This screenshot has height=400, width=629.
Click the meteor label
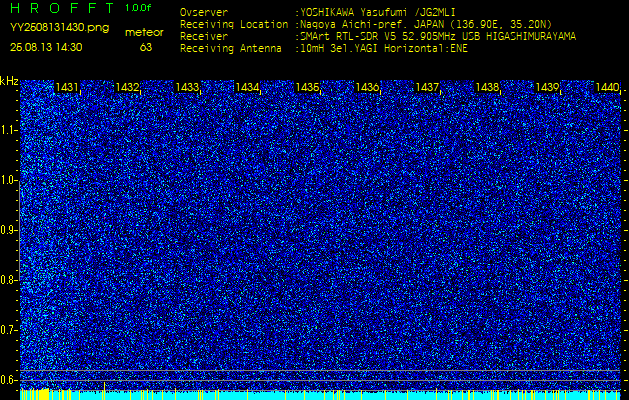[144, 33]
